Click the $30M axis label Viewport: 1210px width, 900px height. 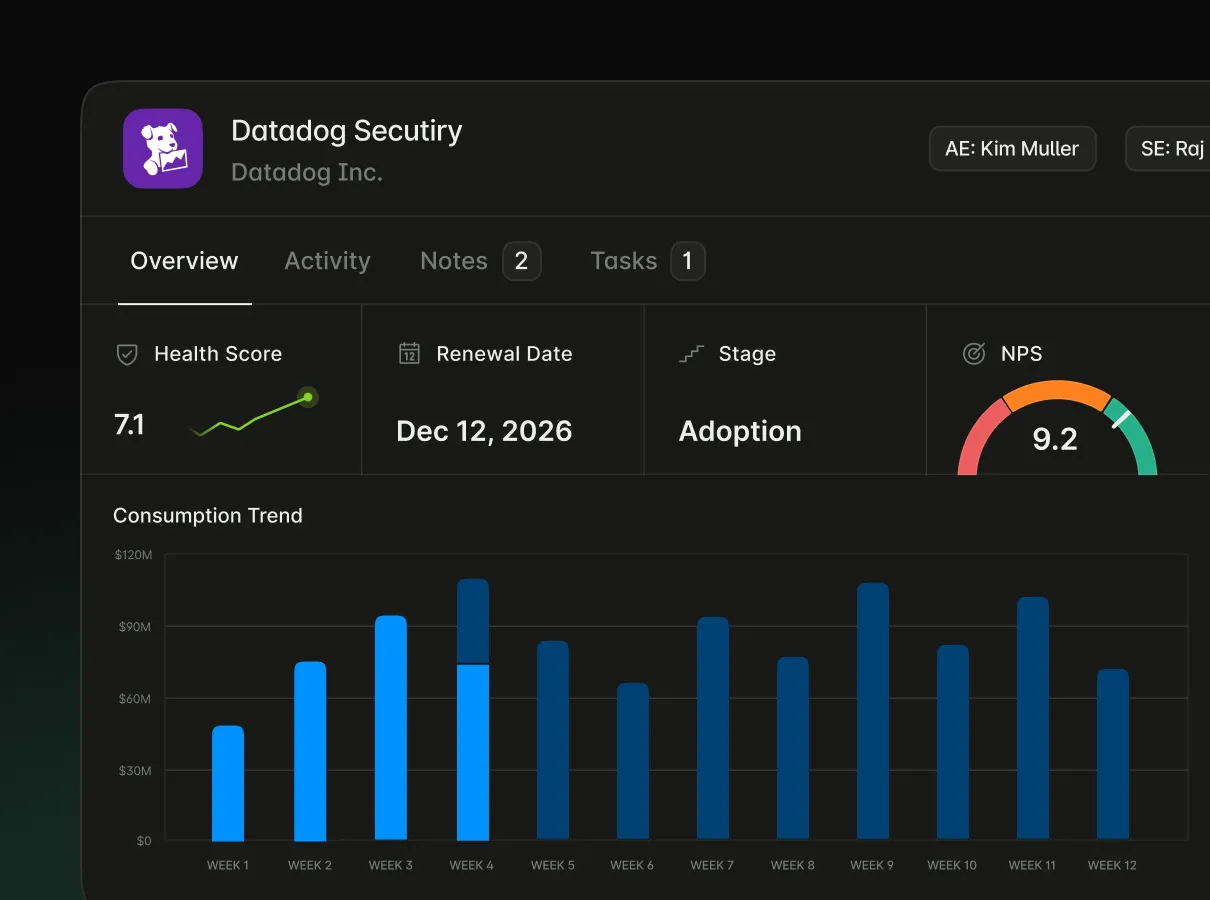[134, 770]
